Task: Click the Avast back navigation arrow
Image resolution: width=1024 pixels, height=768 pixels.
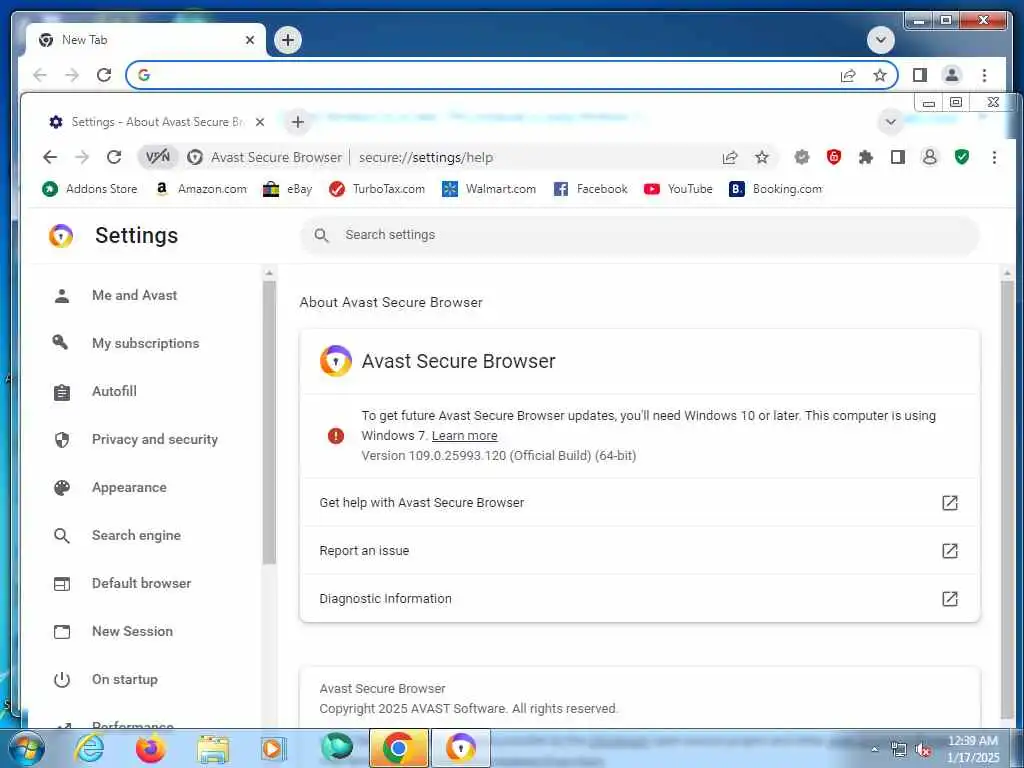Action: pyautogui.click(x=50, y=157)
